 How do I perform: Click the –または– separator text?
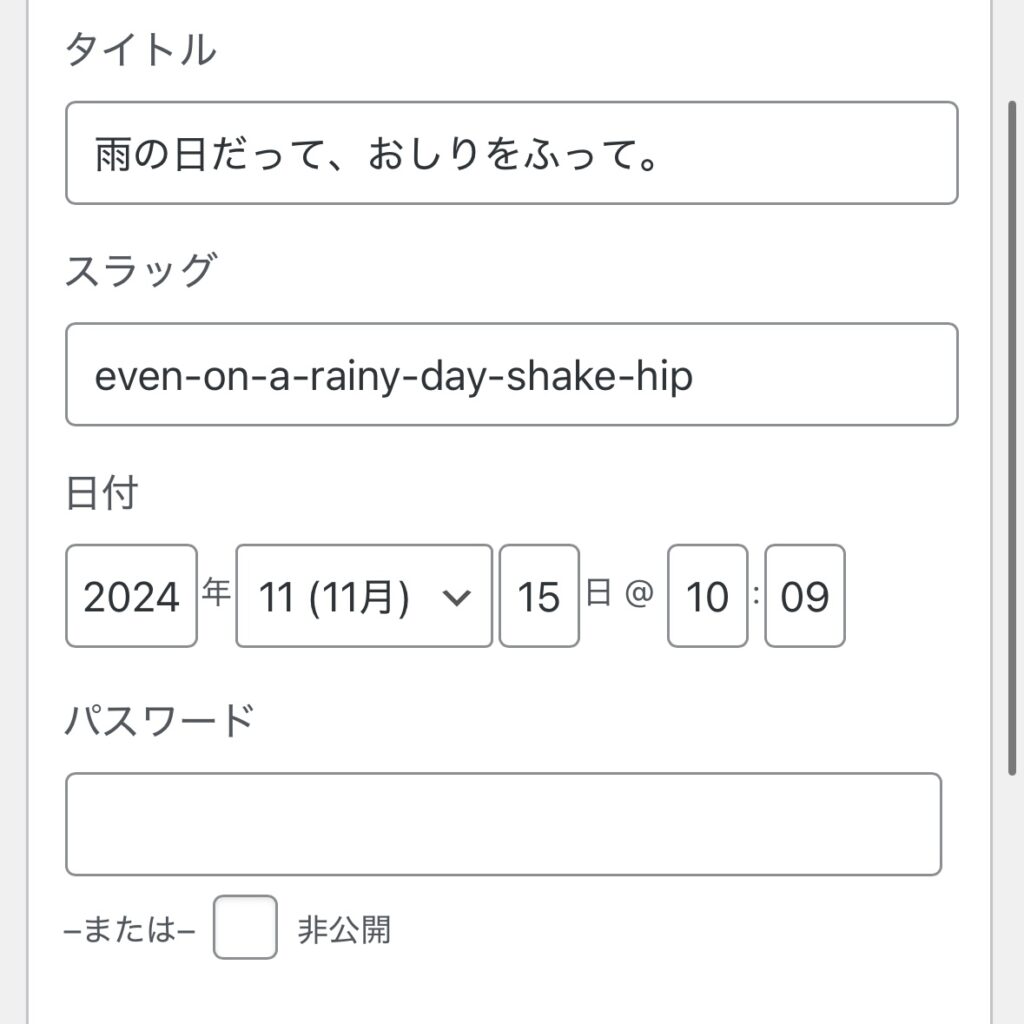pyautogui.click(x=129, y=929)
